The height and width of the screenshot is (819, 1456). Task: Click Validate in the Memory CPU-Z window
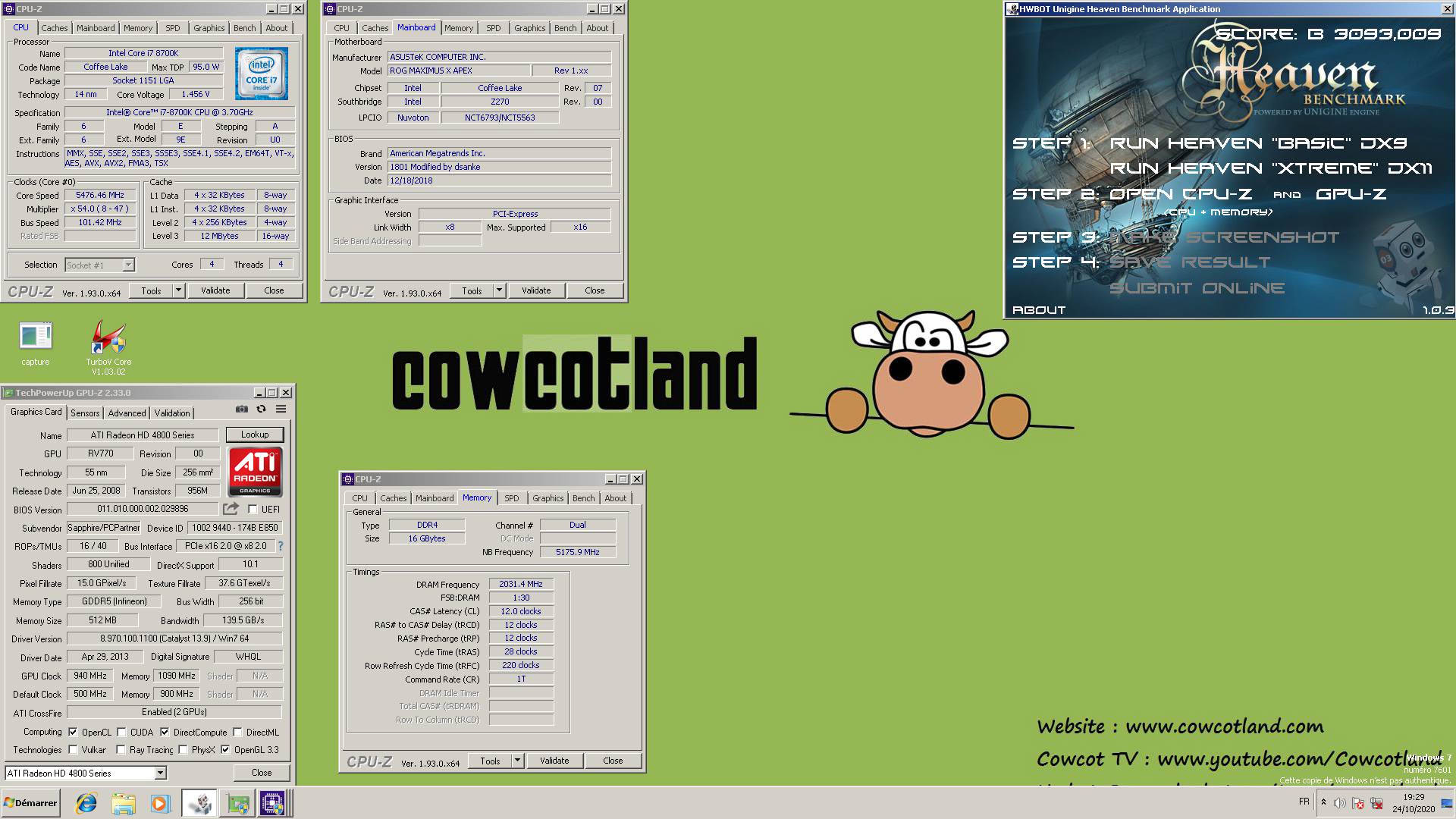(x=554, y=761)
